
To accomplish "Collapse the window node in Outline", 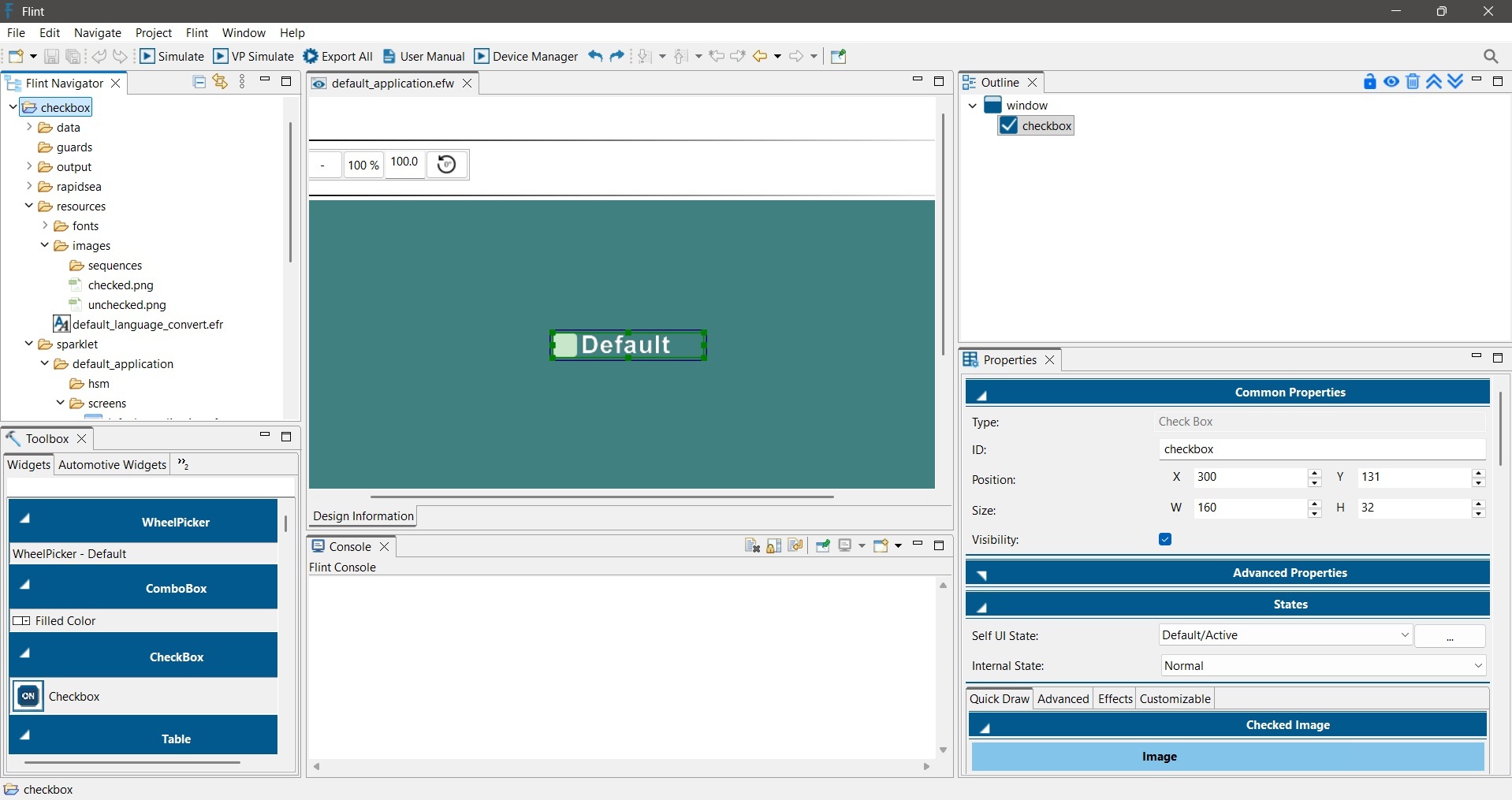I will [x=973, y=105].
